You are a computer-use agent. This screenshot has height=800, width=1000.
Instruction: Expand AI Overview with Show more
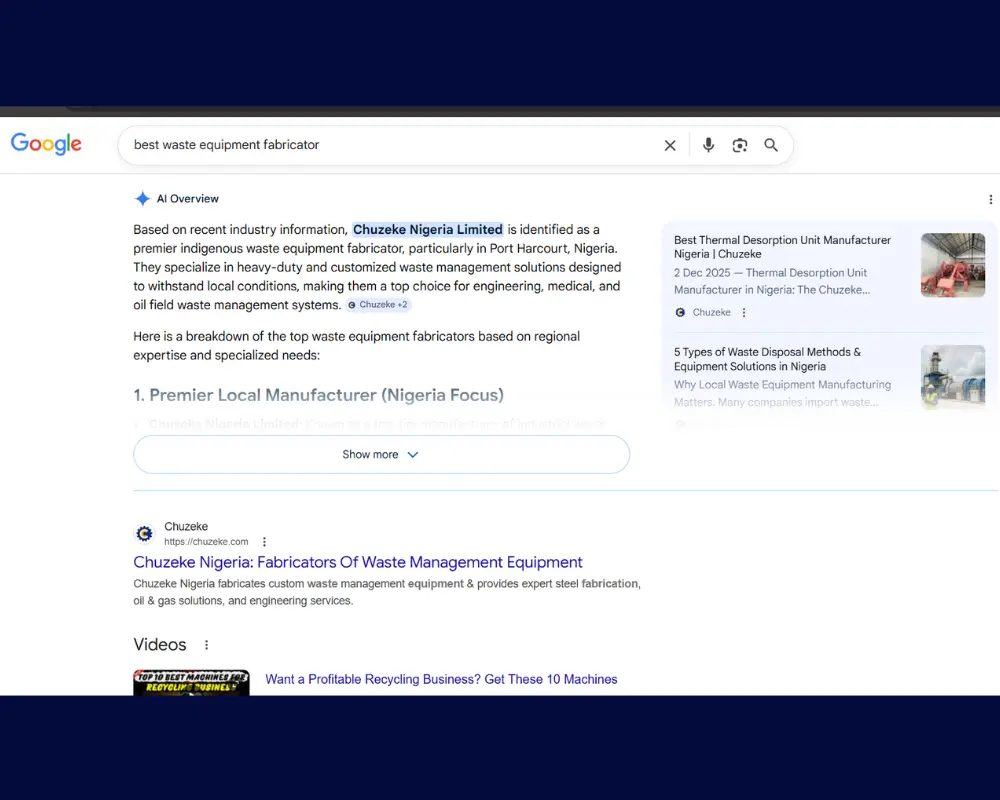pos(381,454)
